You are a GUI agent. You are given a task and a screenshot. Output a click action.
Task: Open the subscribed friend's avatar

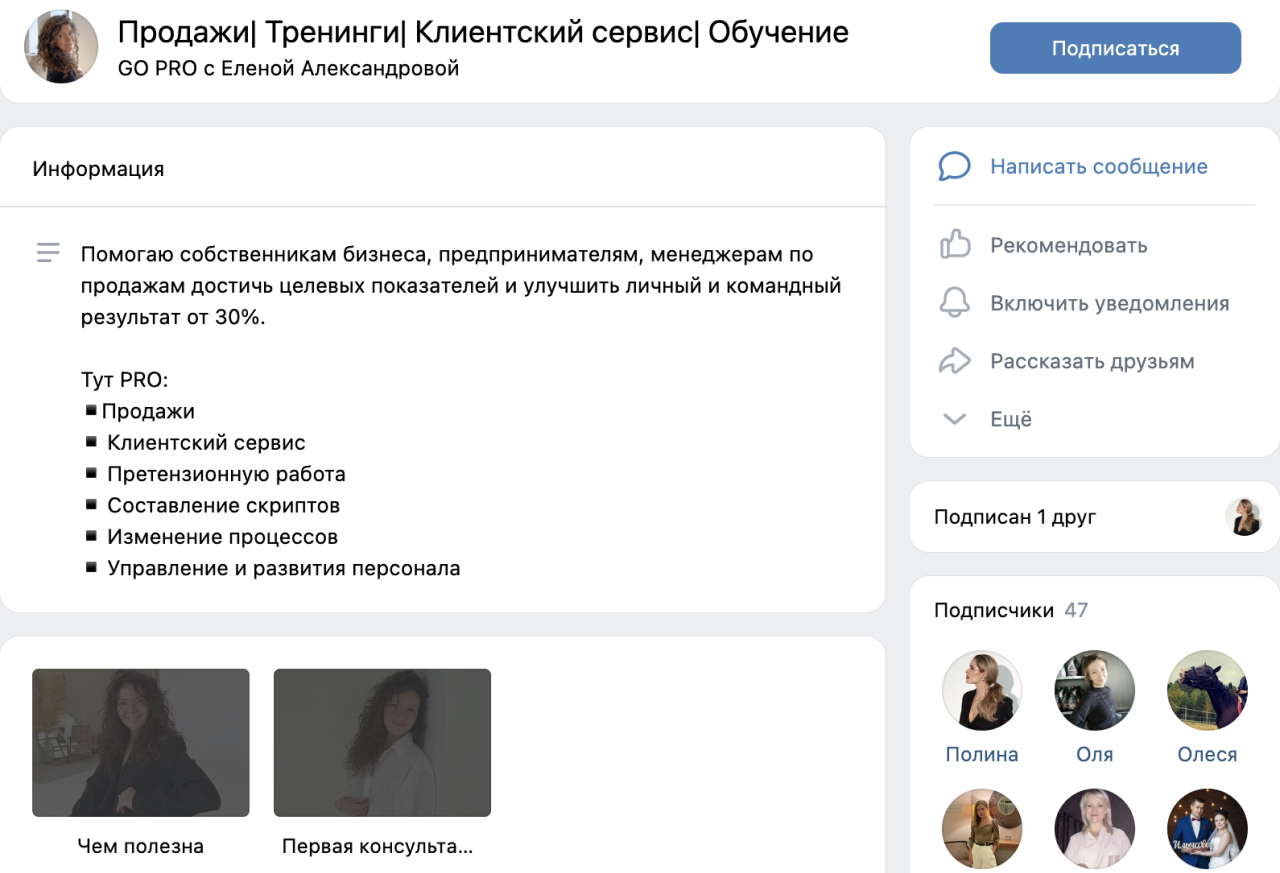click(x=1244, y=517)
